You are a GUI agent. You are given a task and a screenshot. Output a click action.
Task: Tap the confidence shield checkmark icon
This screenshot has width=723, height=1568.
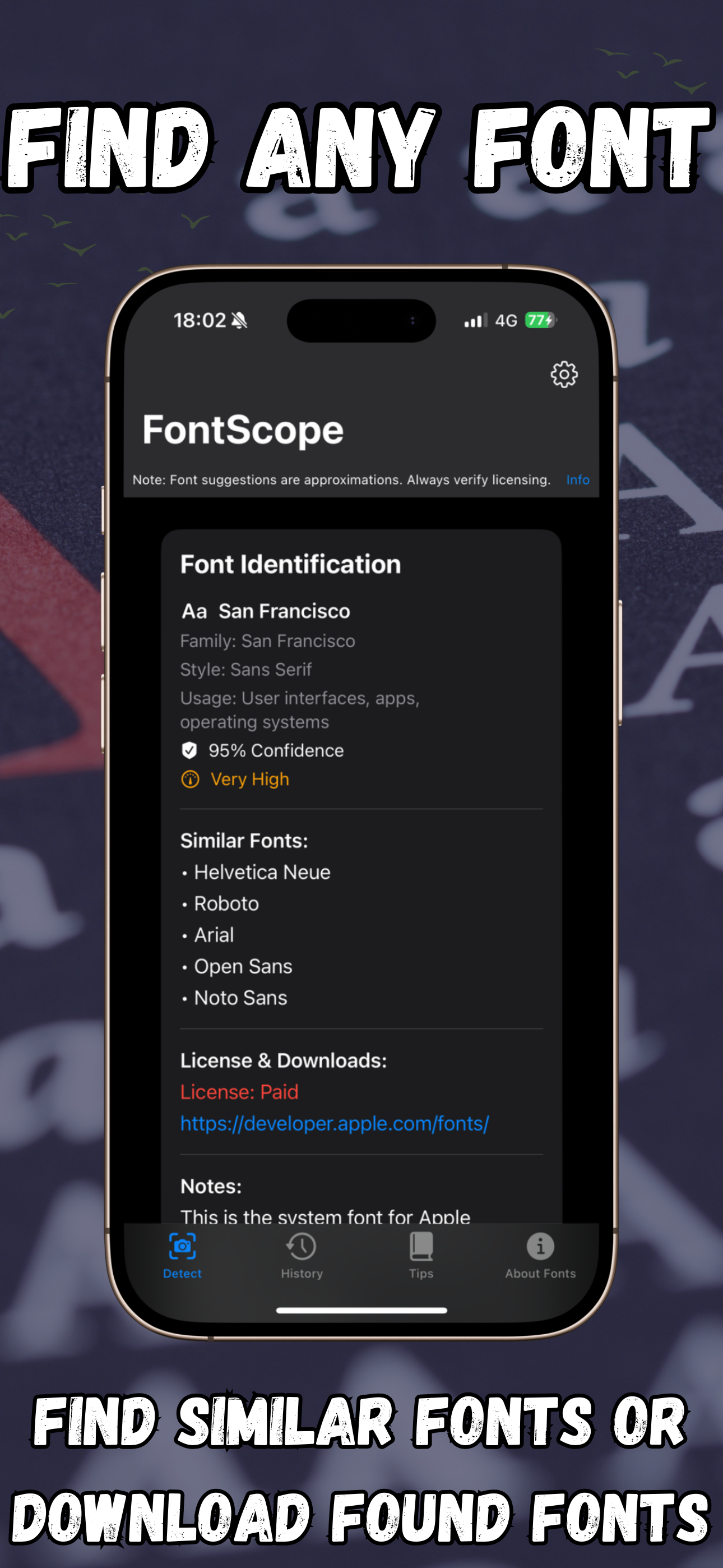pyautogui.click(x=189, y=750)
